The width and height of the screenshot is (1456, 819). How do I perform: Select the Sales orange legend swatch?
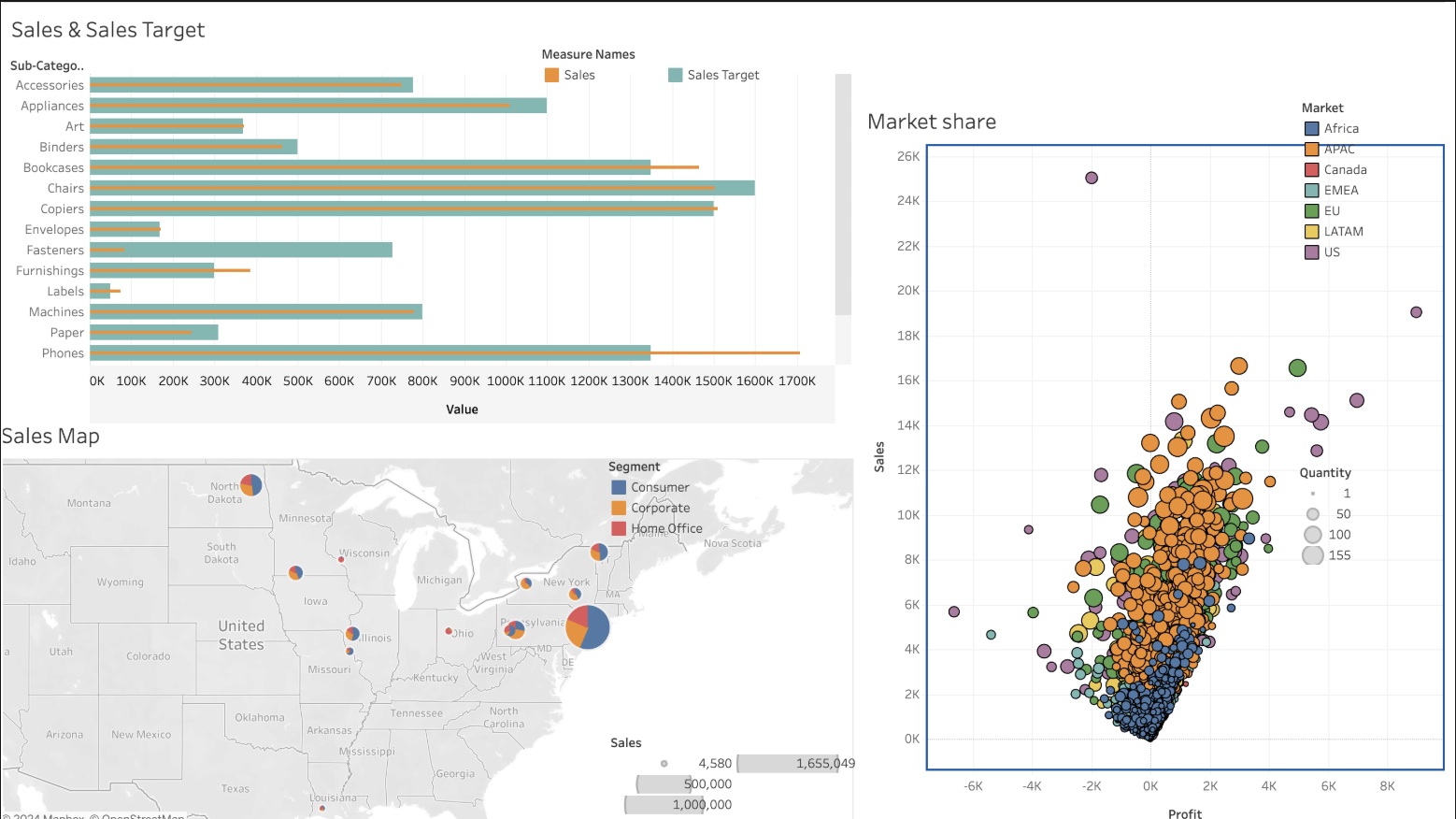pyautogui.click(x=551, y=74)
